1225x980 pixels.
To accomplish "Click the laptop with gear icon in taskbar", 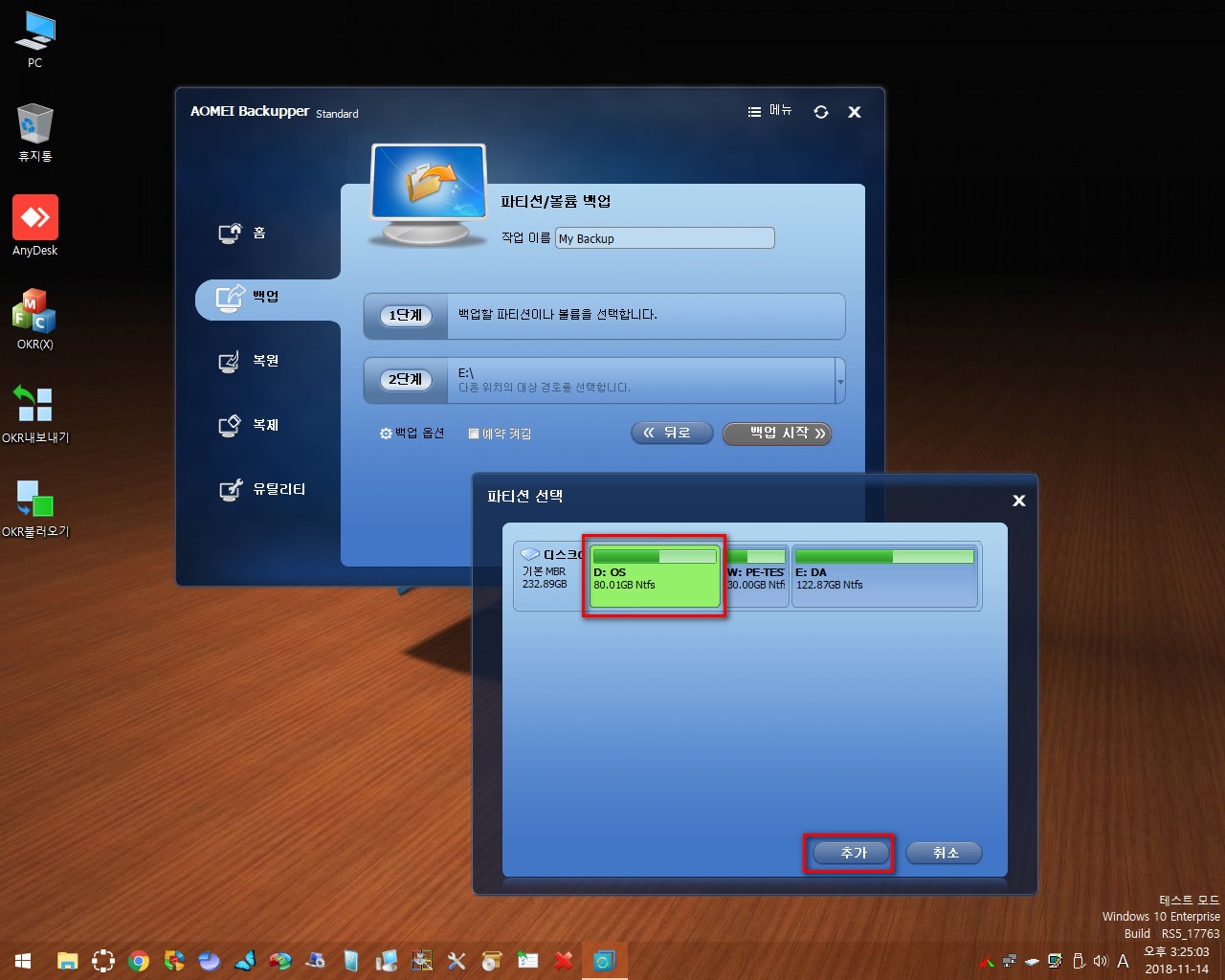I will 316,961.
